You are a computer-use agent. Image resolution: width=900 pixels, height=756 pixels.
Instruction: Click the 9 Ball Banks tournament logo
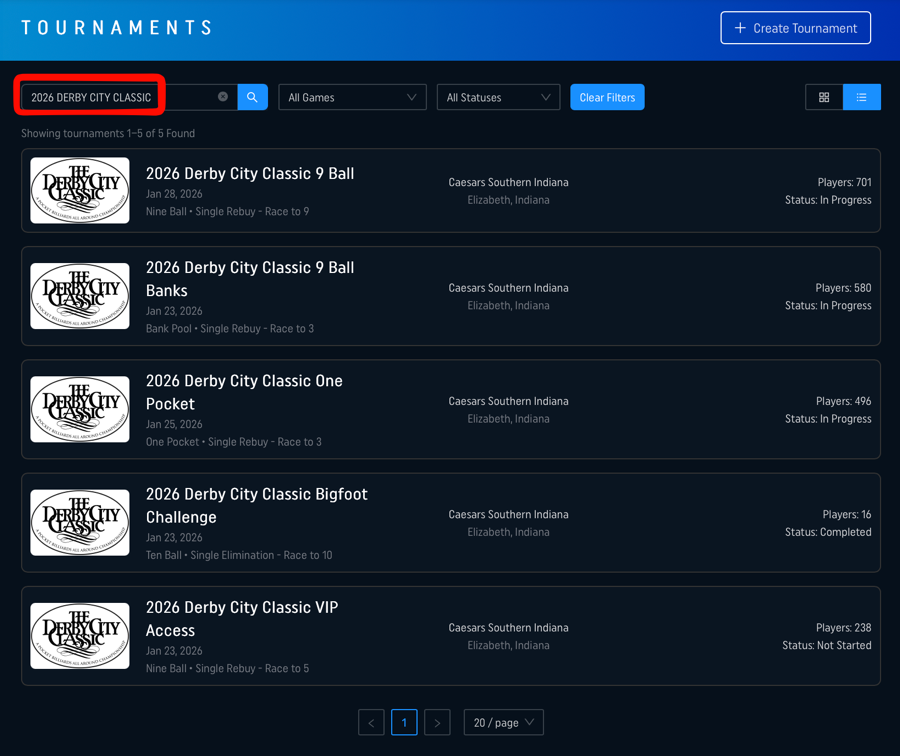80,296
